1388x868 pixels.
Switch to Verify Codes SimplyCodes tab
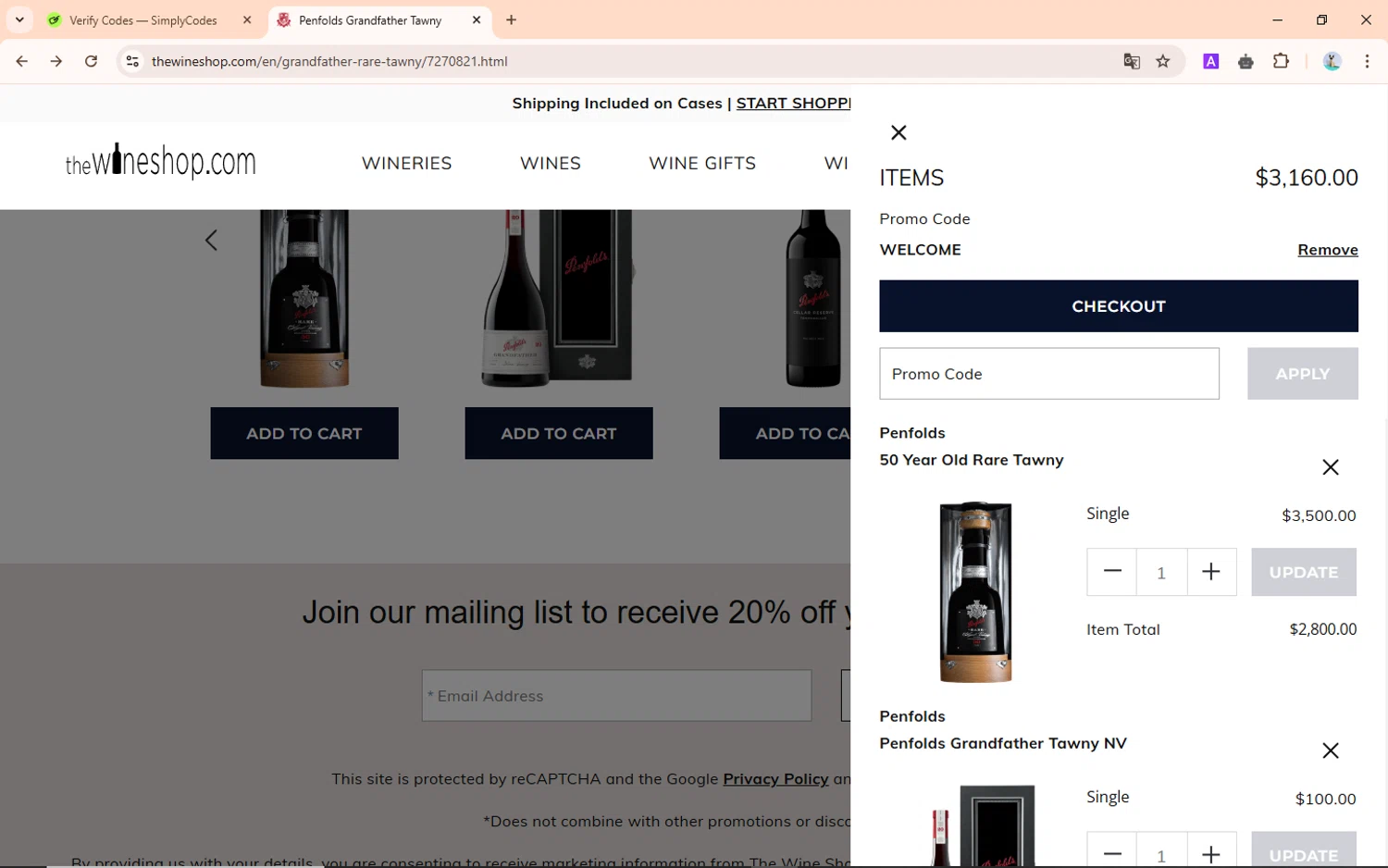pyautogui.click(x=143, y=20)
